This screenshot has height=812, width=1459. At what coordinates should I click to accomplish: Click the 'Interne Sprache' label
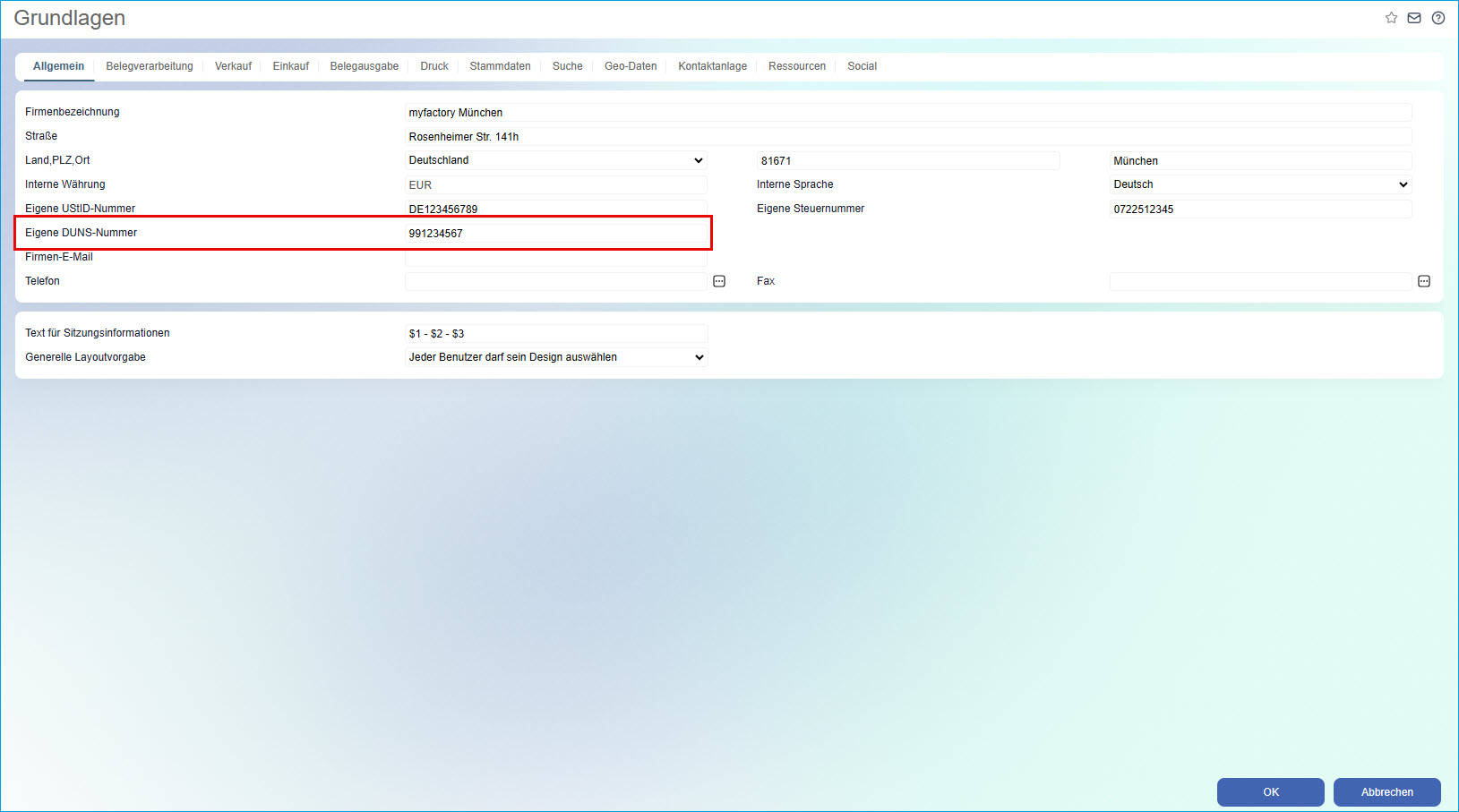tap(794, 184)
